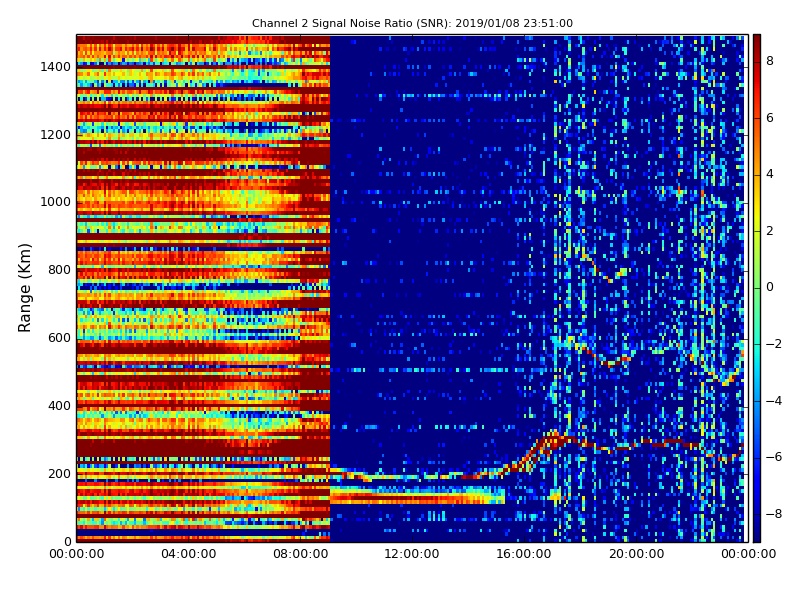Click the y-axis tick label '1400'
Screen dimensions: 800x600
[56, 67]
